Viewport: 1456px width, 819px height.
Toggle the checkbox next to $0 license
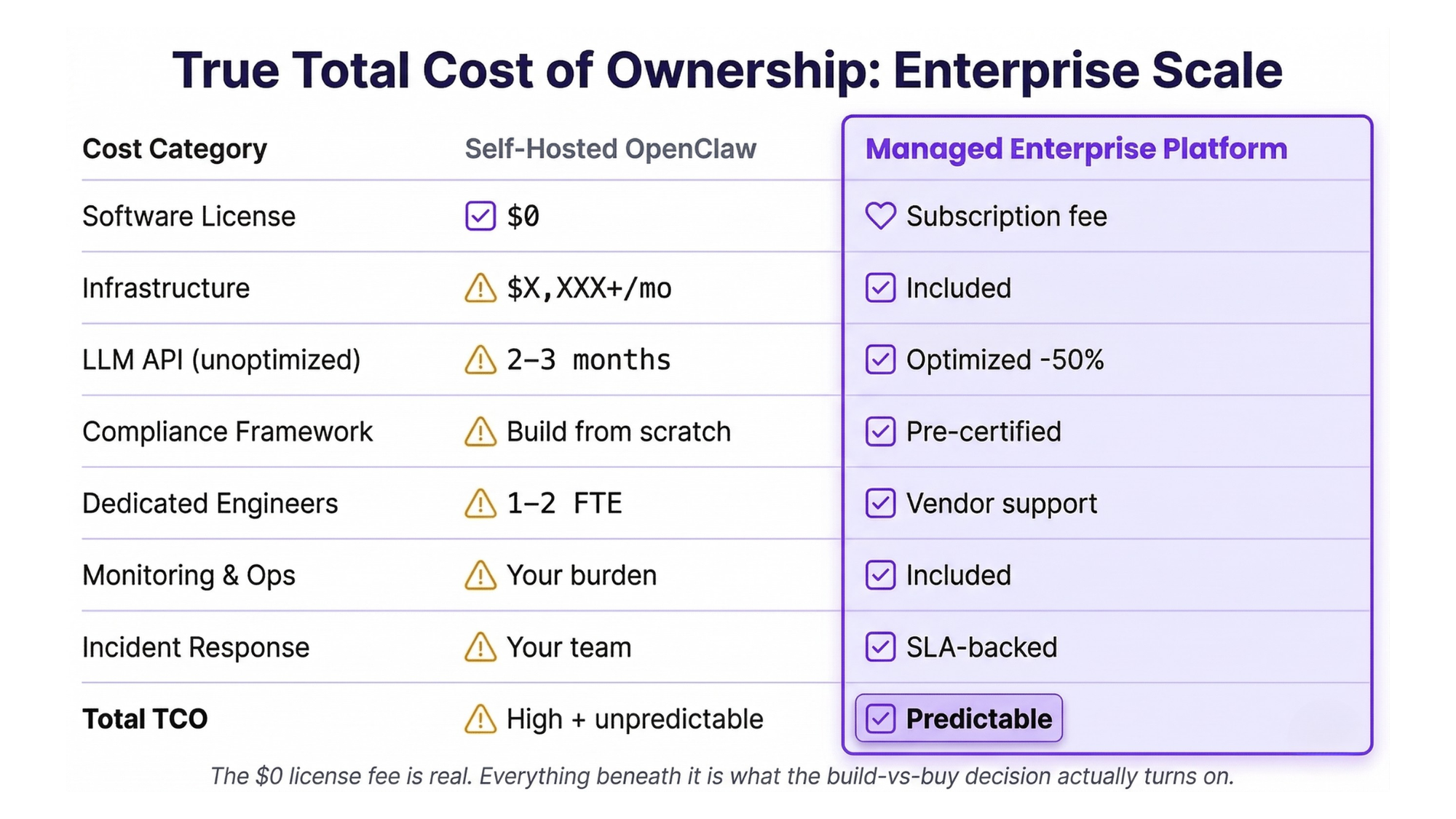tap(480, 216)
